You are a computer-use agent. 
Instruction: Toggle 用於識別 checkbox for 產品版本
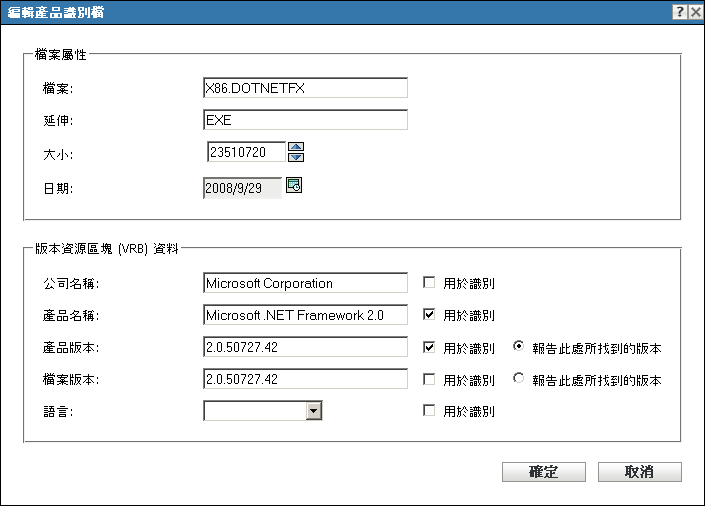429,348
